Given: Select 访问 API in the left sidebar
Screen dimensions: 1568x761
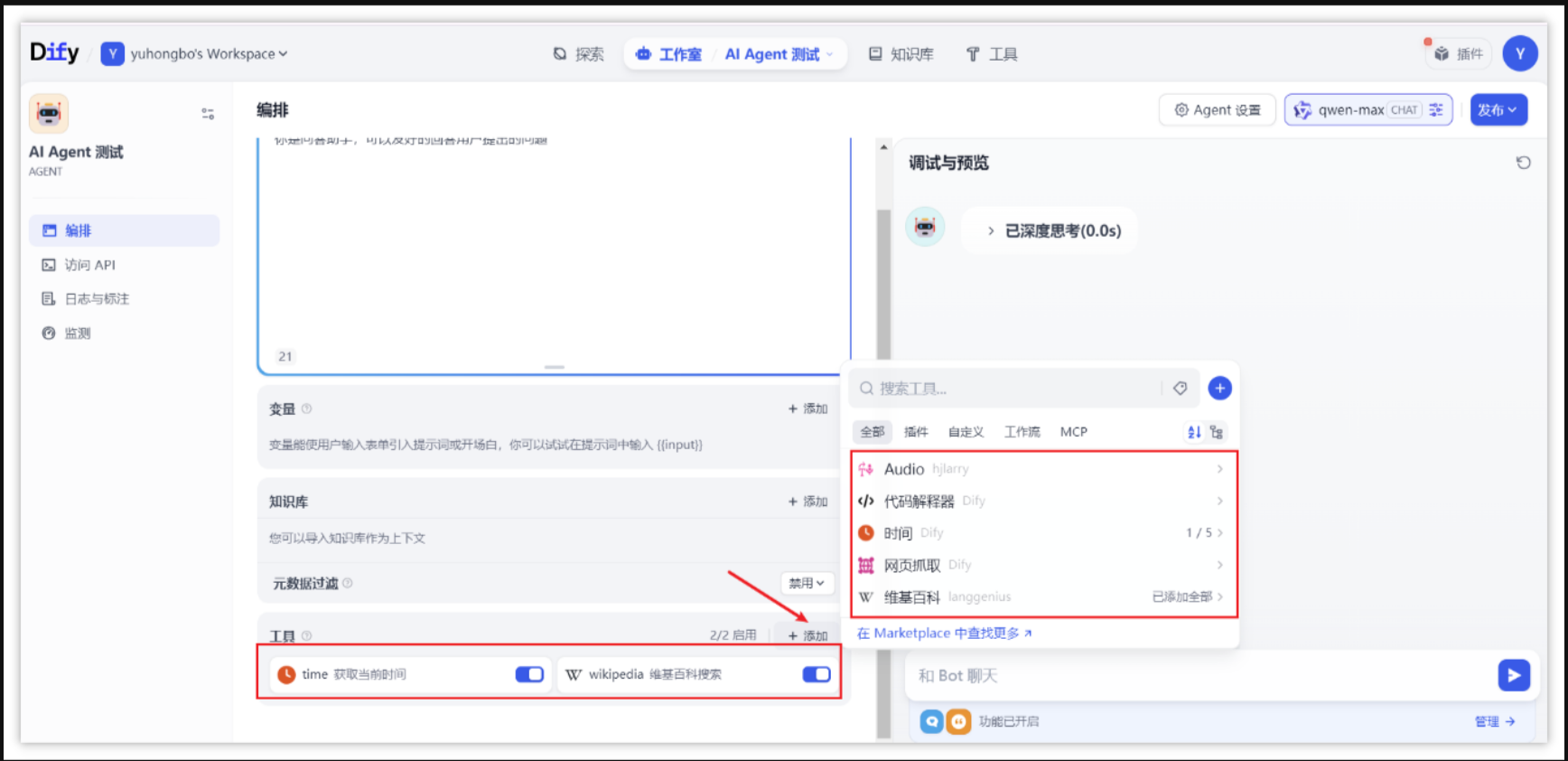Looking at the screenshot, I should click(x=124, y=265).
